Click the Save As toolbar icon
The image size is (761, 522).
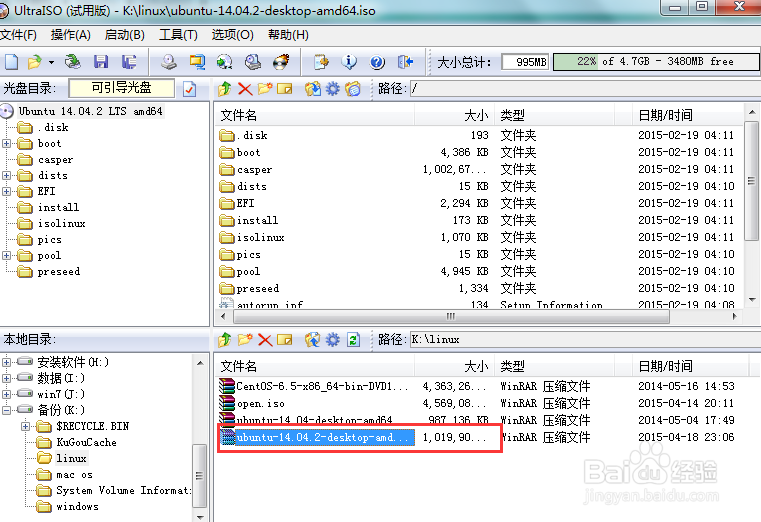pos(129,62)
